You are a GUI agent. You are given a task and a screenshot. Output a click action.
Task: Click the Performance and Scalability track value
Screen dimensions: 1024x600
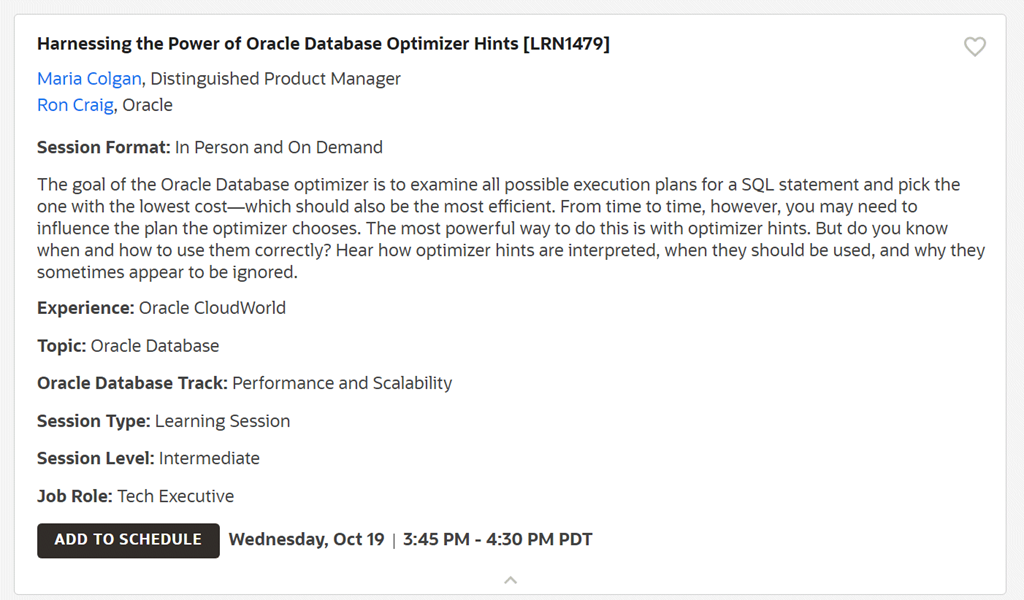click(342, 383)
